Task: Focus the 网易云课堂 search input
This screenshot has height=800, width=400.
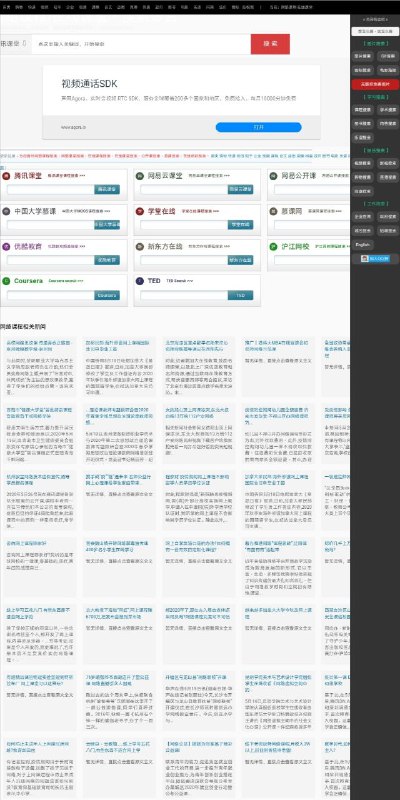Action: pyautogui.click(x=184, y=189)
